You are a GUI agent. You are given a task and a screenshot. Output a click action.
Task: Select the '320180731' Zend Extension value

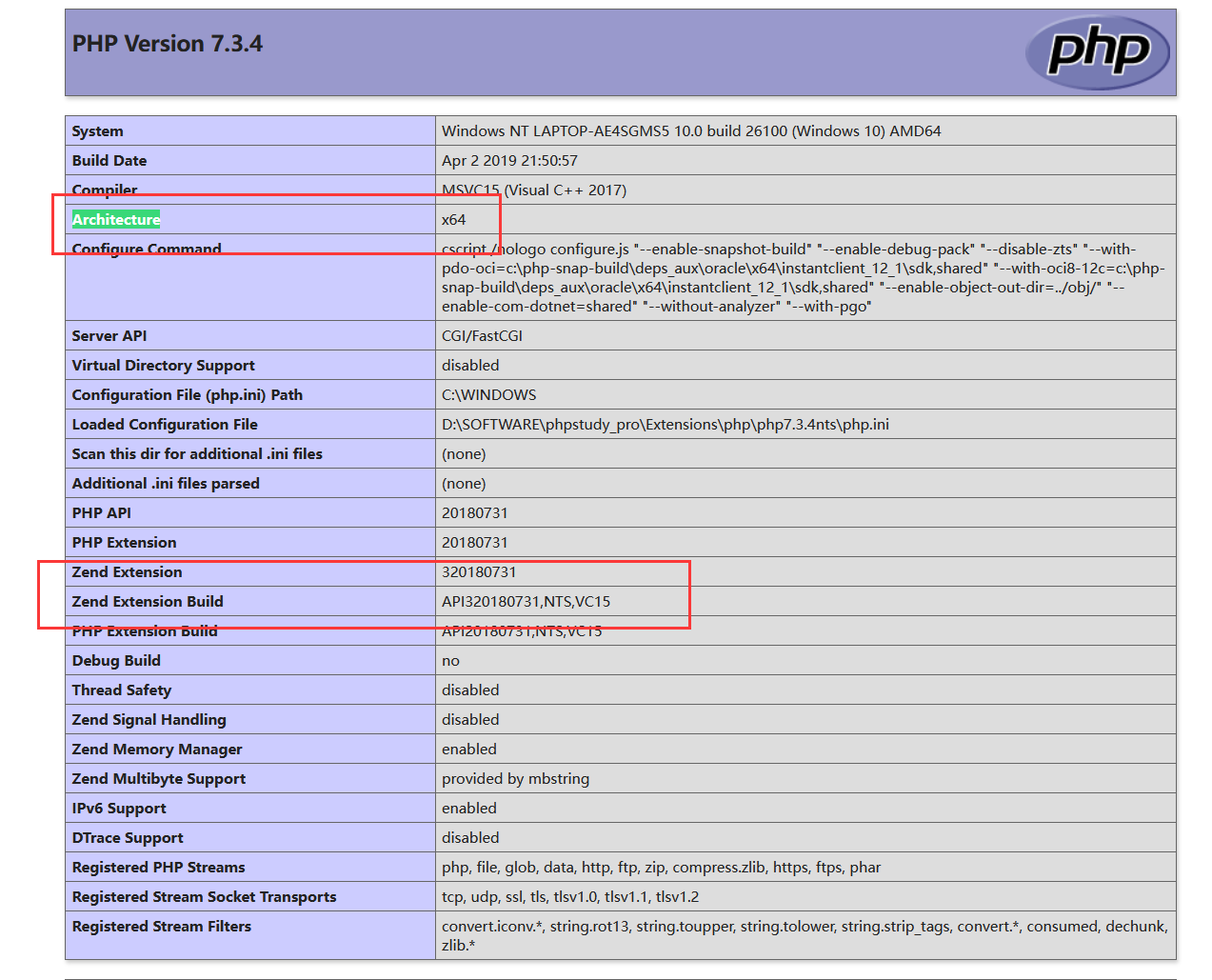[479, 572]
